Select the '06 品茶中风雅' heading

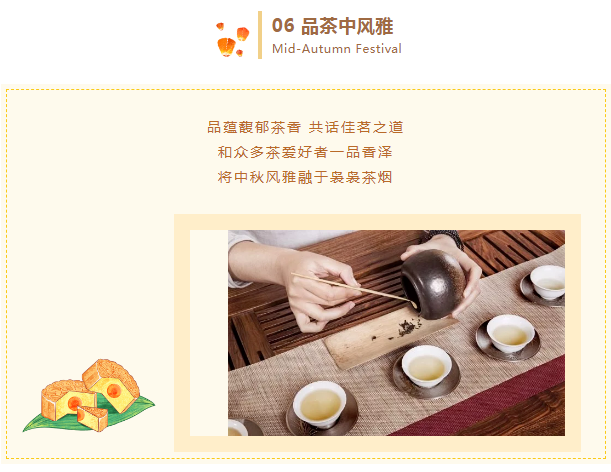pyautogui.click(x=332, y=27)
